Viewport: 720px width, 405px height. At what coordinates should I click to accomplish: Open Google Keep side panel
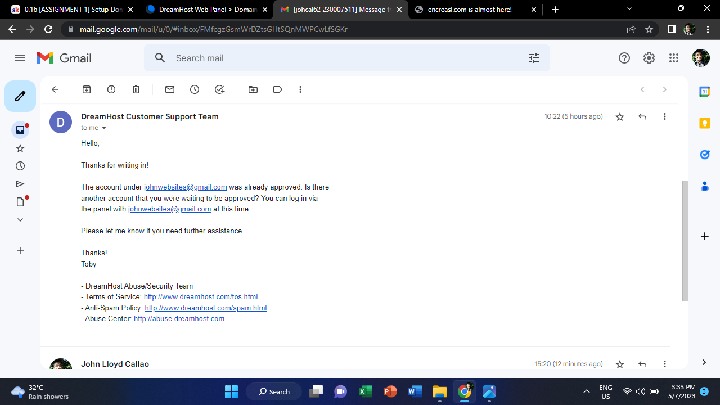pyautogui.click(x=704, y=123)
